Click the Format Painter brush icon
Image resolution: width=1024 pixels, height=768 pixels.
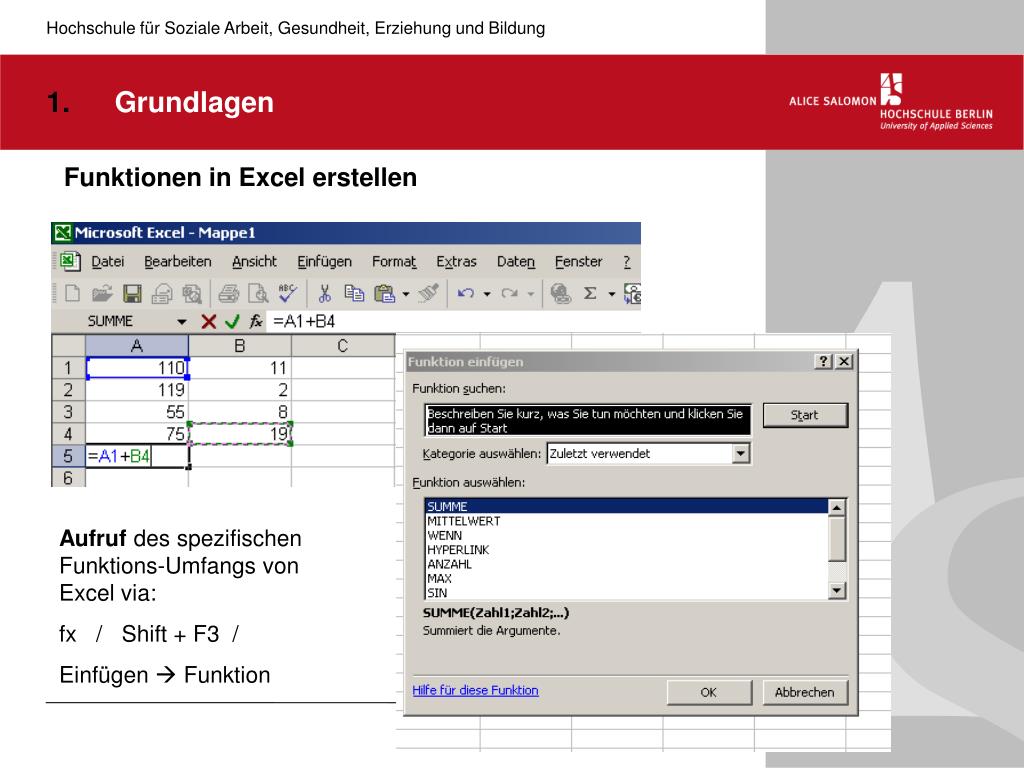tap(428, 293)
